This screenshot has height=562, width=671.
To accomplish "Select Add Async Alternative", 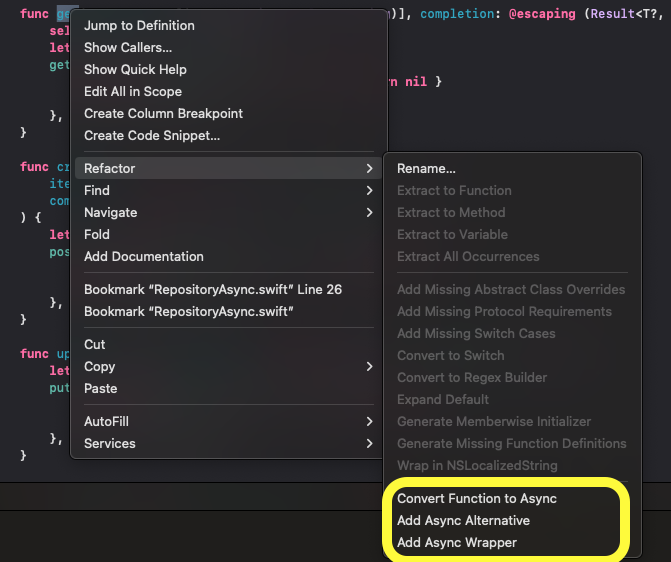I will point(512,520).
